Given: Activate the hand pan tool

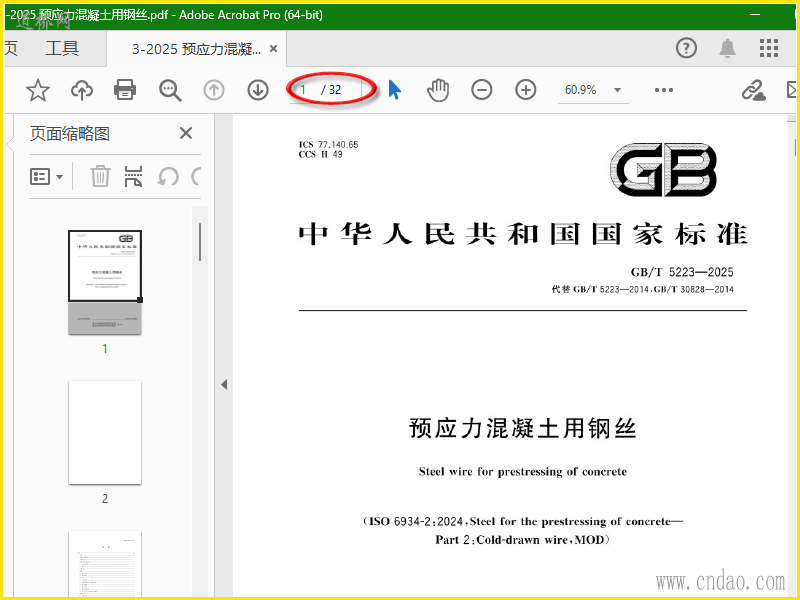Looking at the screenshot, I should pyautogui.click(x=438, y=90).
